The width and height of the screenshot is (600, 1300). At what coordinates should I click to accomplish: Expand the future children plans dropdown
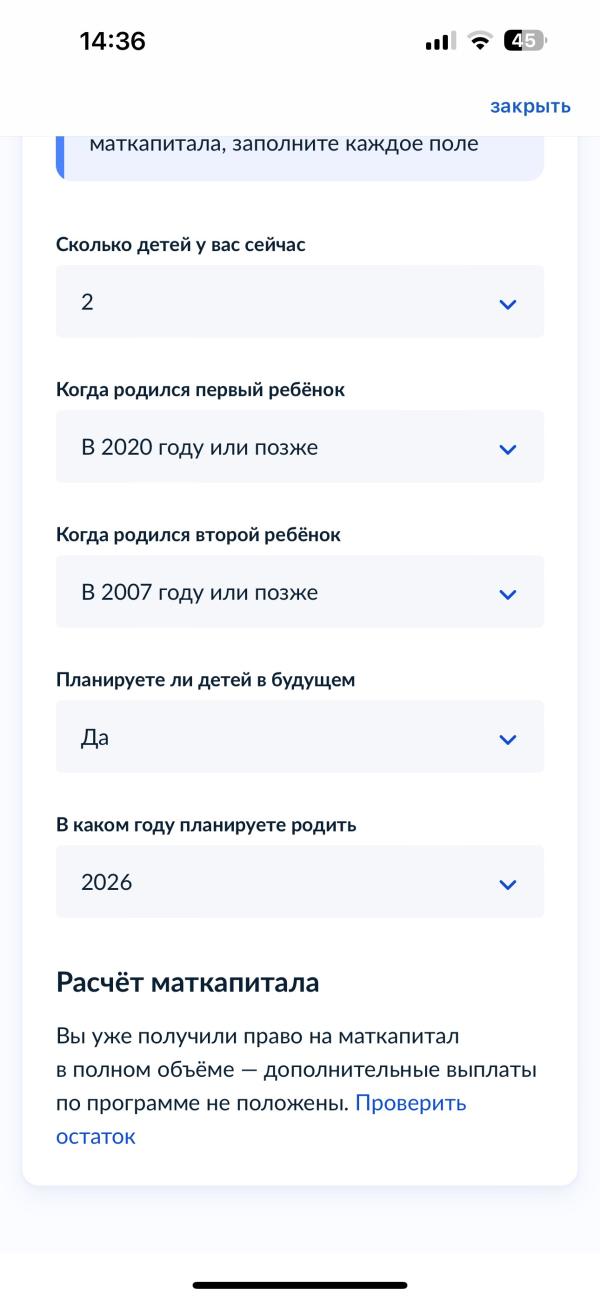[300, 737]
